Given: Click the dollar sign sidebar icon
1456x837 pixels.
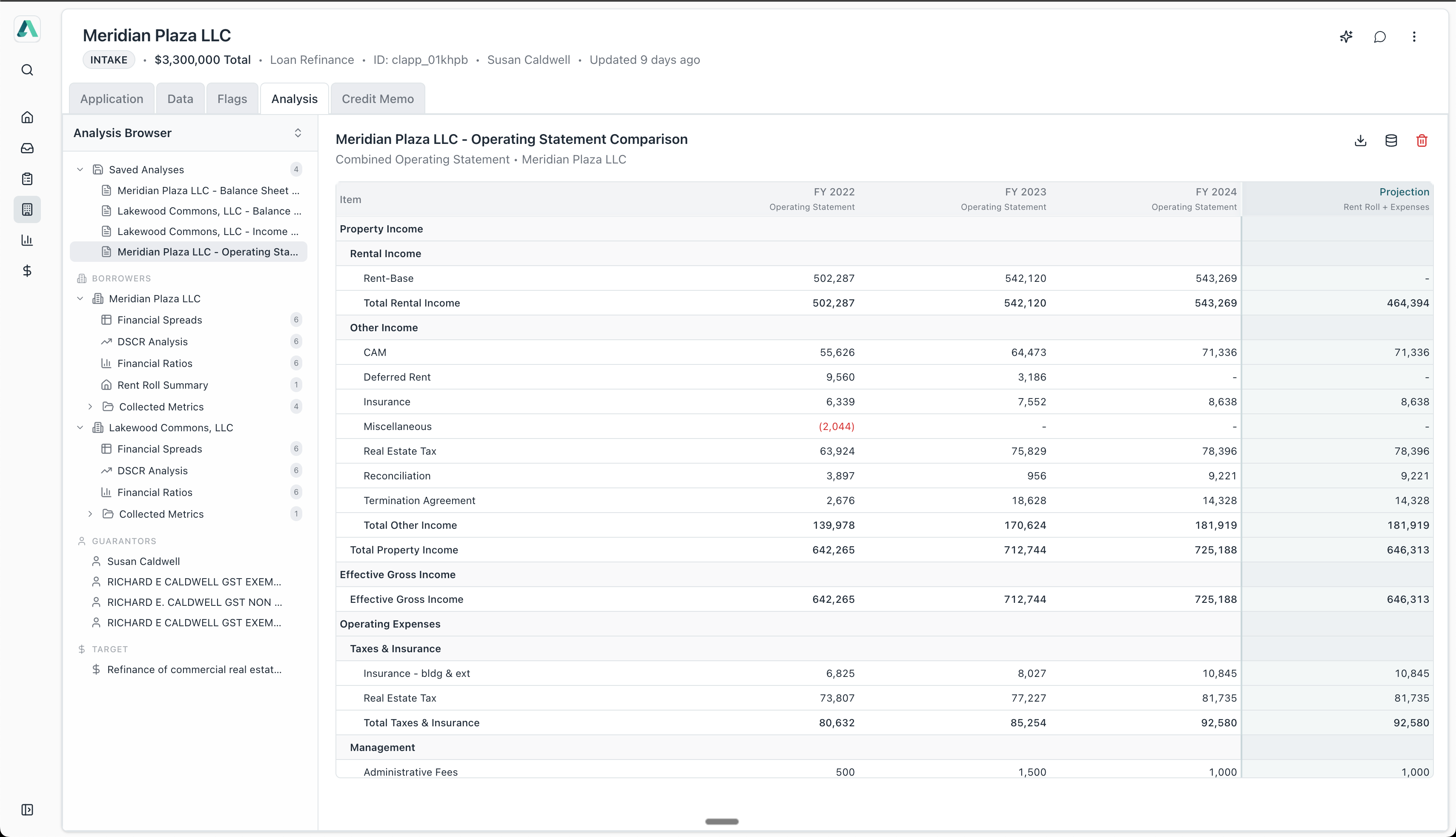Looking at the screenshot, I should pyautogui.click(x=27, y=271).
